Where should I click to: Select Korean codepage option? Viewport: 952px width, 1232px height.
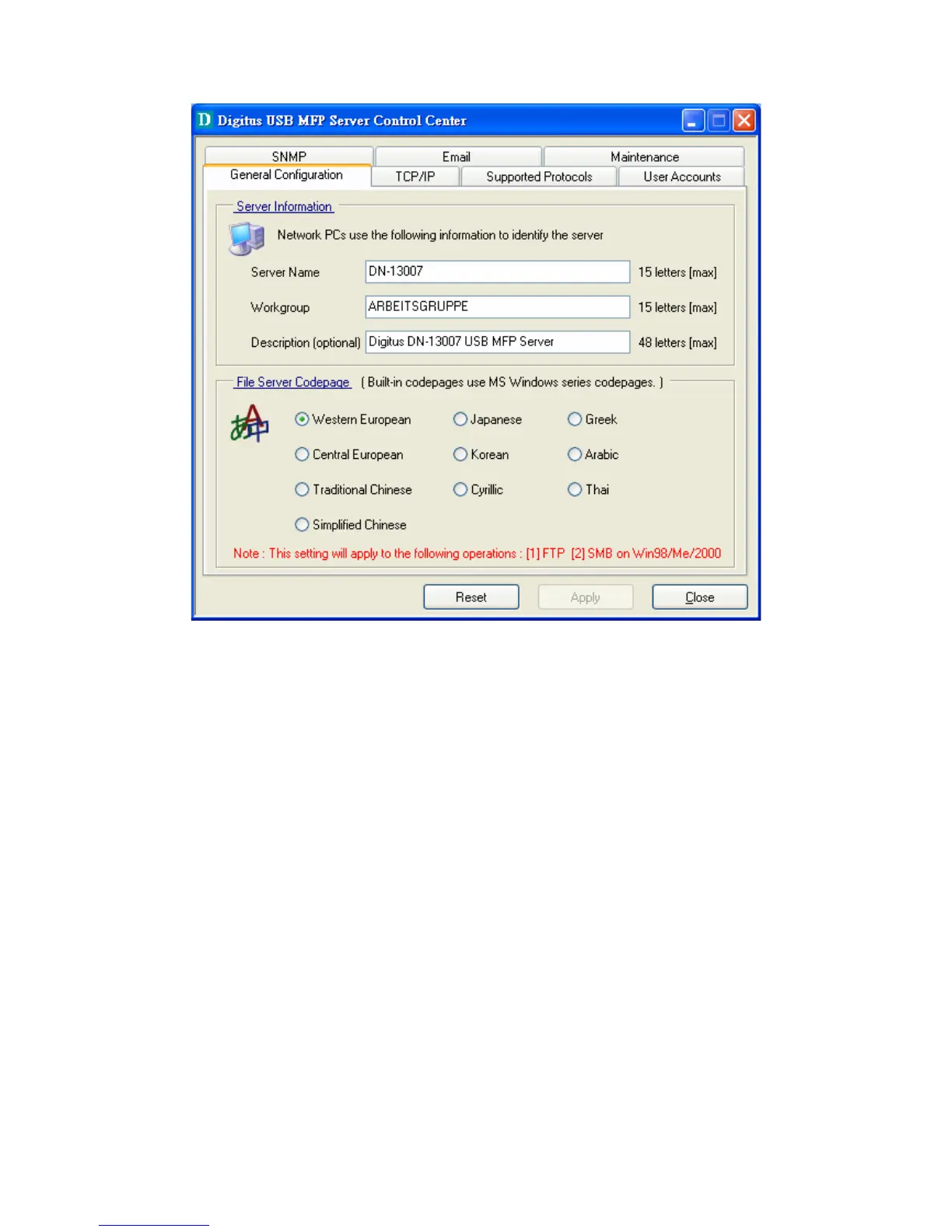(x=481, y=454)
